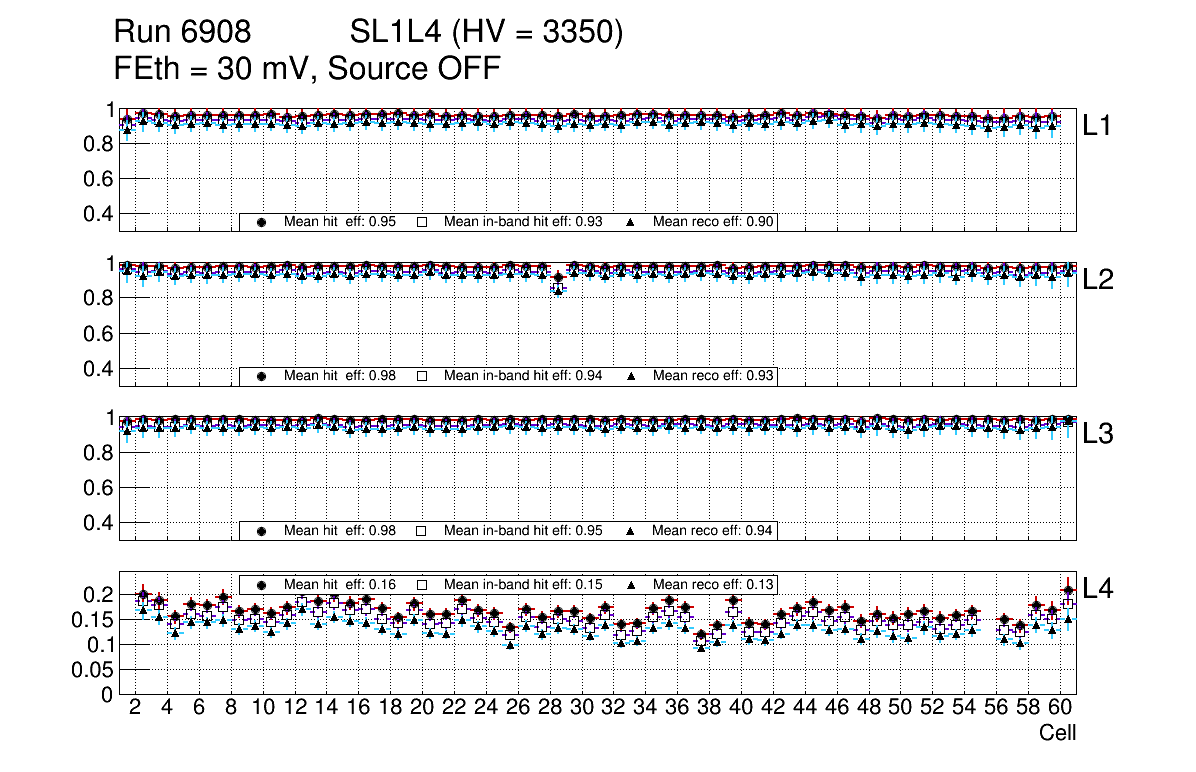Click the open square legend marker in L4
The width and height of the screenshot is (1196, 772).
tap(422, 584)
